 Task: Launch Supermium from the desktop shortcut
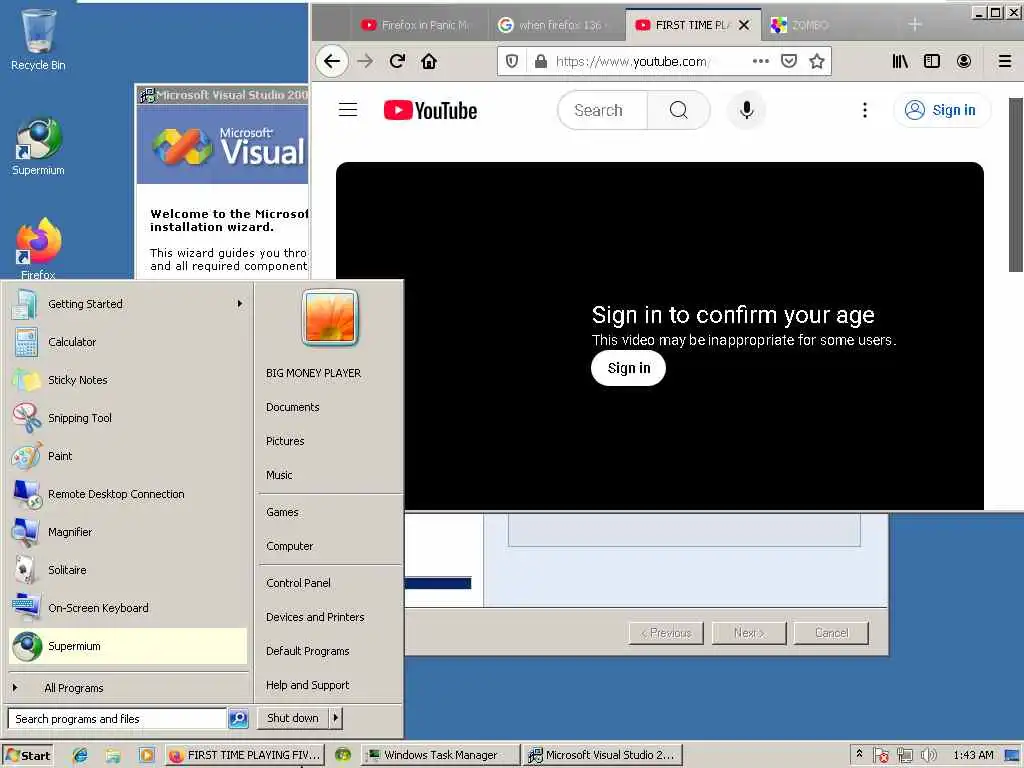click(38, 146)
